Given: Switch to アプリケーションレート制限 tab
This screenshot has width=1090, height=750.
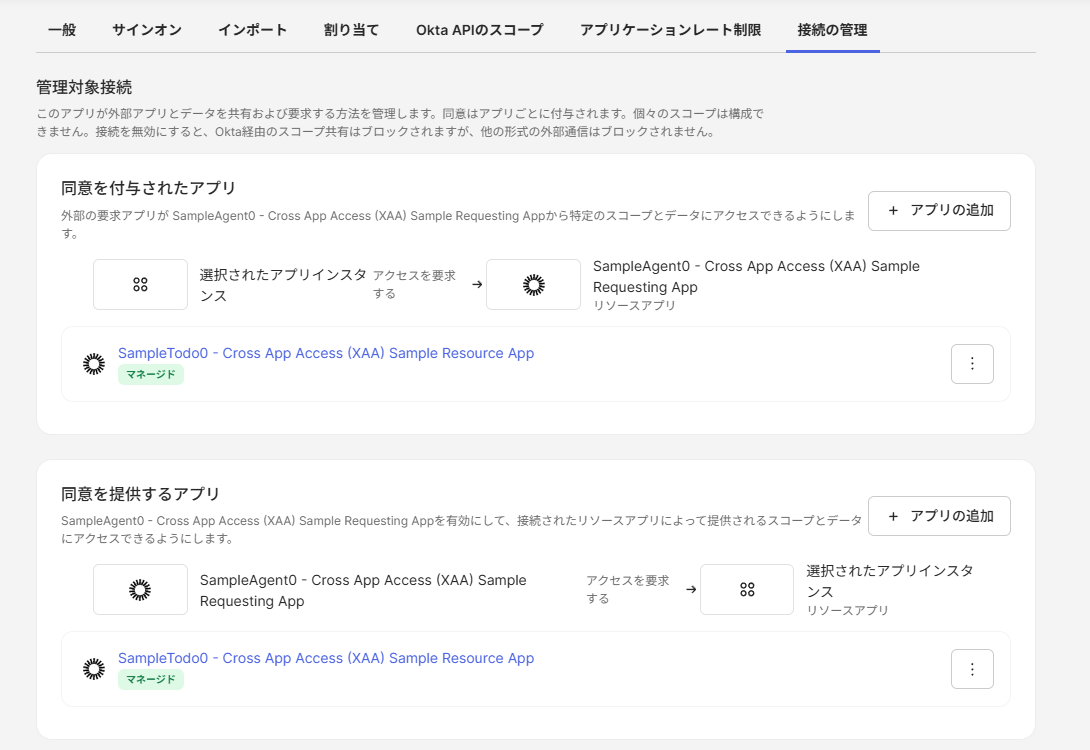Looking at the screenshot, I should 671,30.
